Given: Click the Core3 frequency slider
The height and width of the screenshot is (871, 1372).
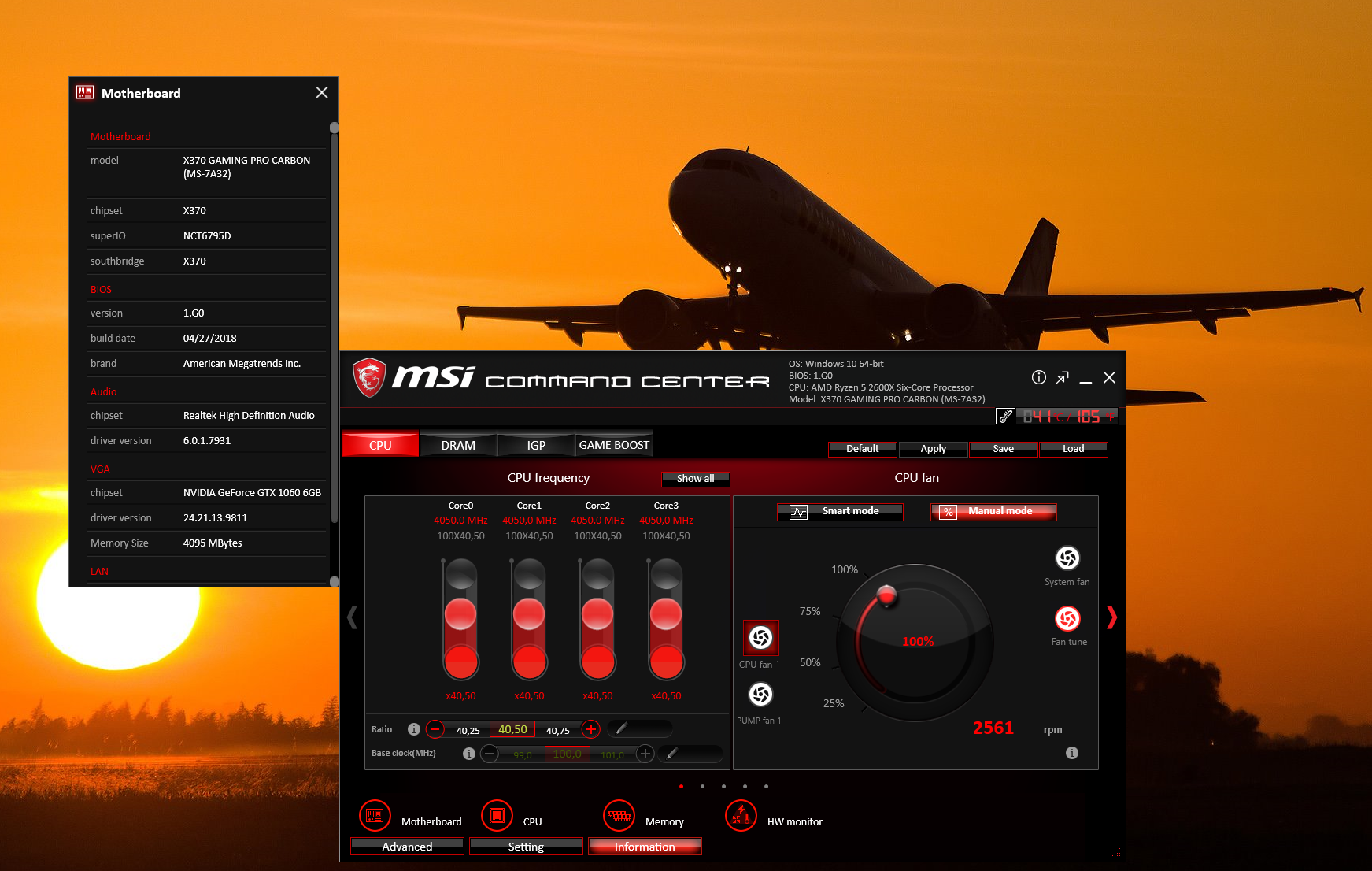Looking at the screenshot, I should pos(666,618).
